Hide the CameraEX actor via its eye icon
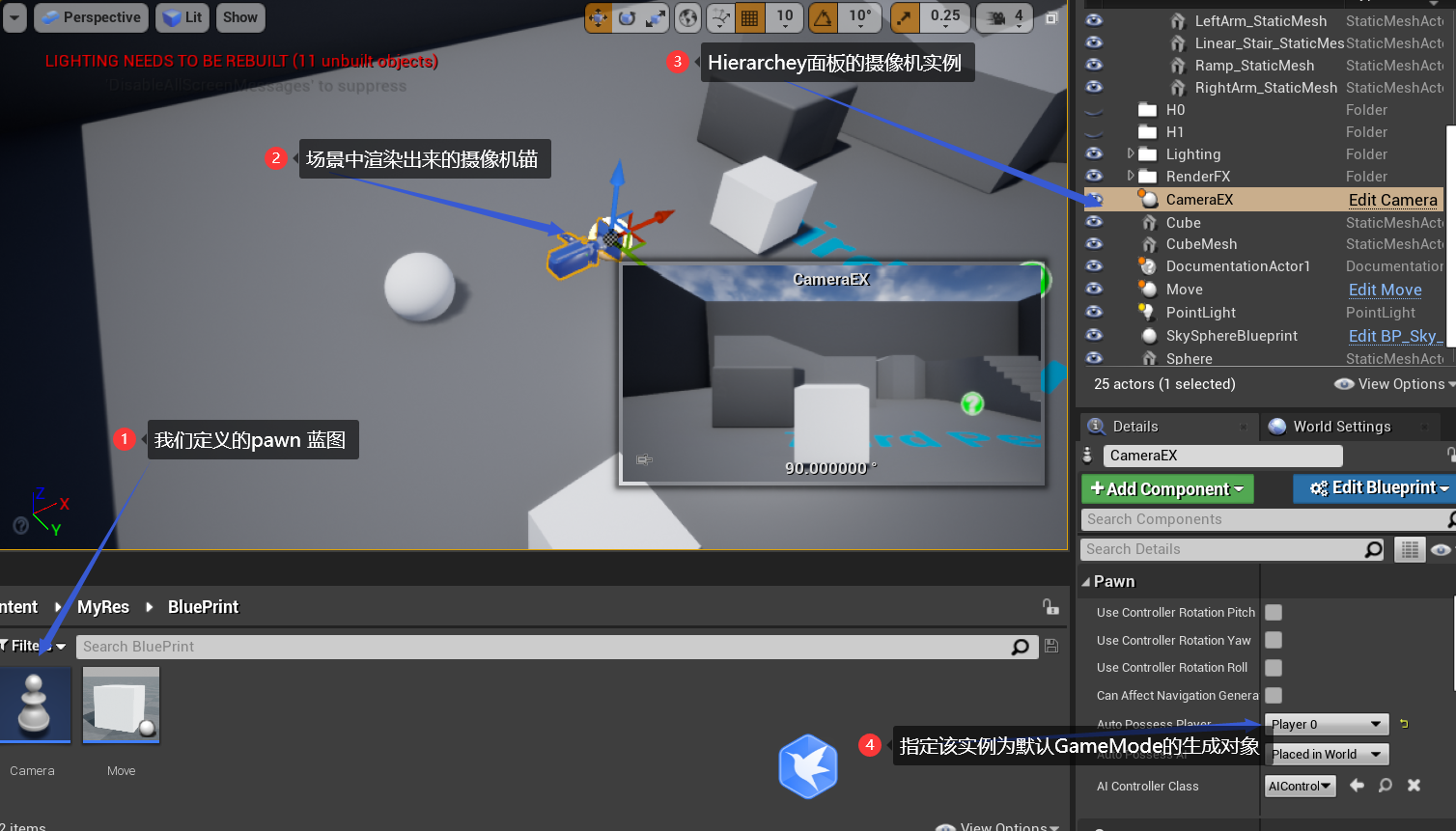The width and height of the screenshot is (1456, 831). (1094, 200)
